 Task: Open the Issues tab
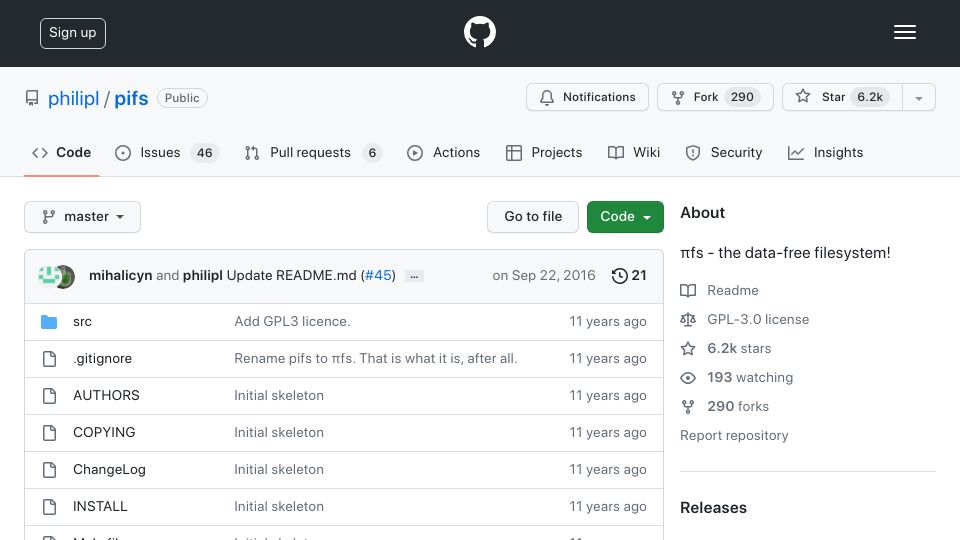[x=167, y=152]
